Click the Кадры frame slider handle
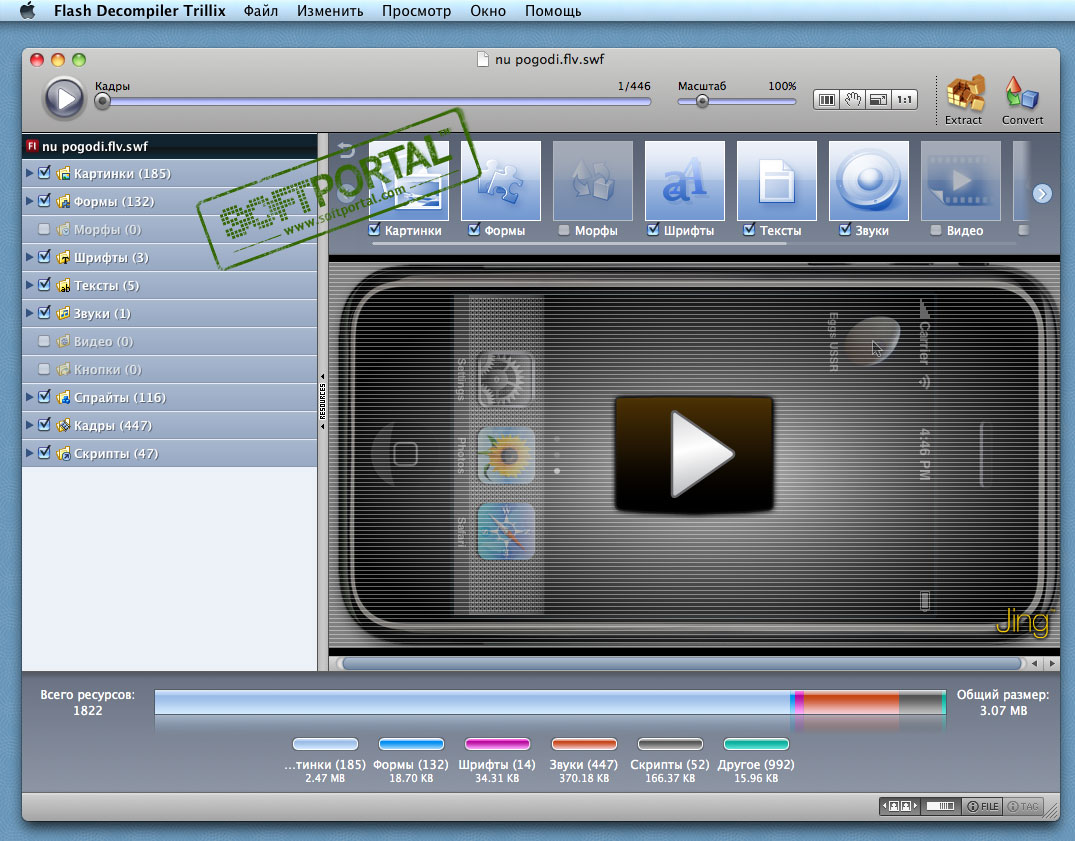 pyautogui.click(x=102, y=101)
